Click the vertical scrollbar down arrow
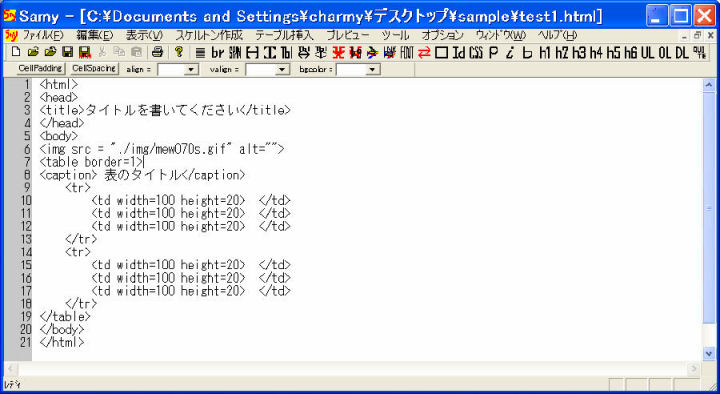 pos(709,353)
